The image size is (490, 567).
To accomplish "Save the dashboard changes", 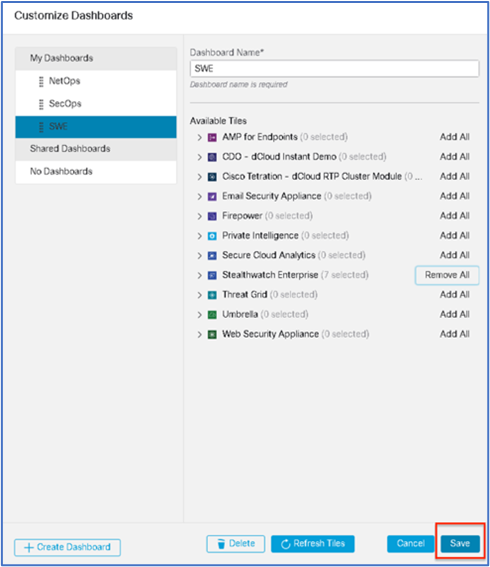I will point(460,544).
